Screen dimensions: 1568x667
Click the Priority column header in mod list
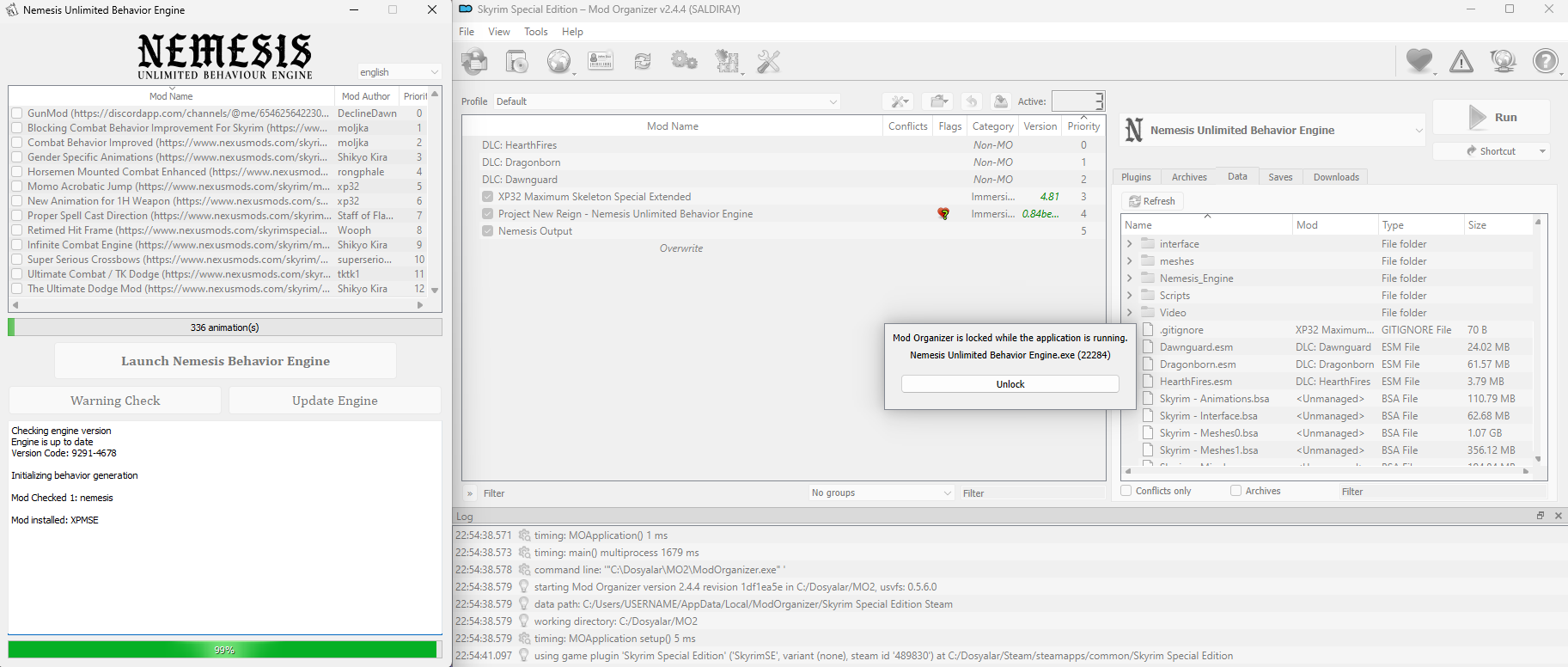[x=1083, y=126]
